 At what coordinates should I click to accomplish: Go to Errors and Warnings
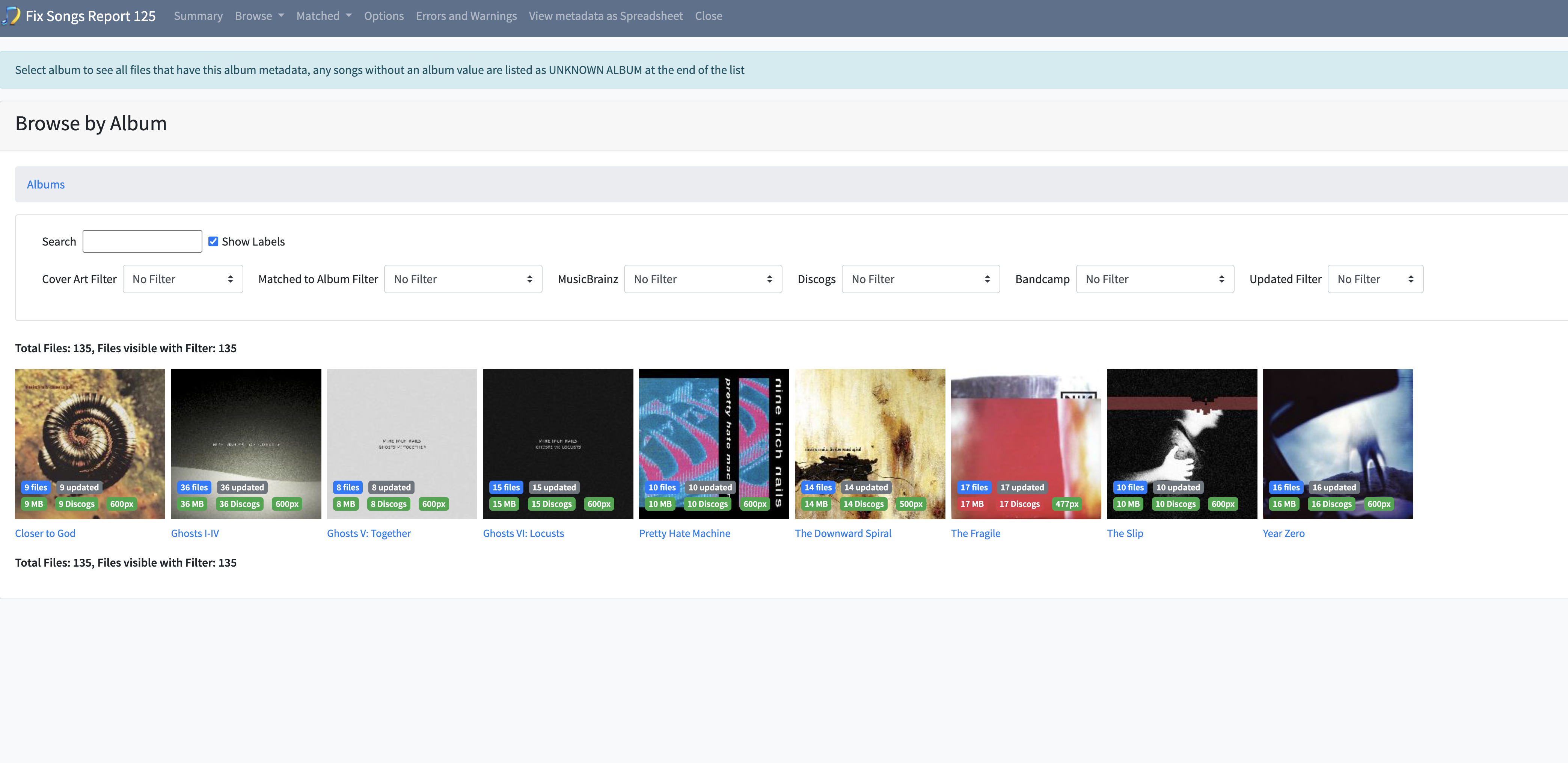466,16
